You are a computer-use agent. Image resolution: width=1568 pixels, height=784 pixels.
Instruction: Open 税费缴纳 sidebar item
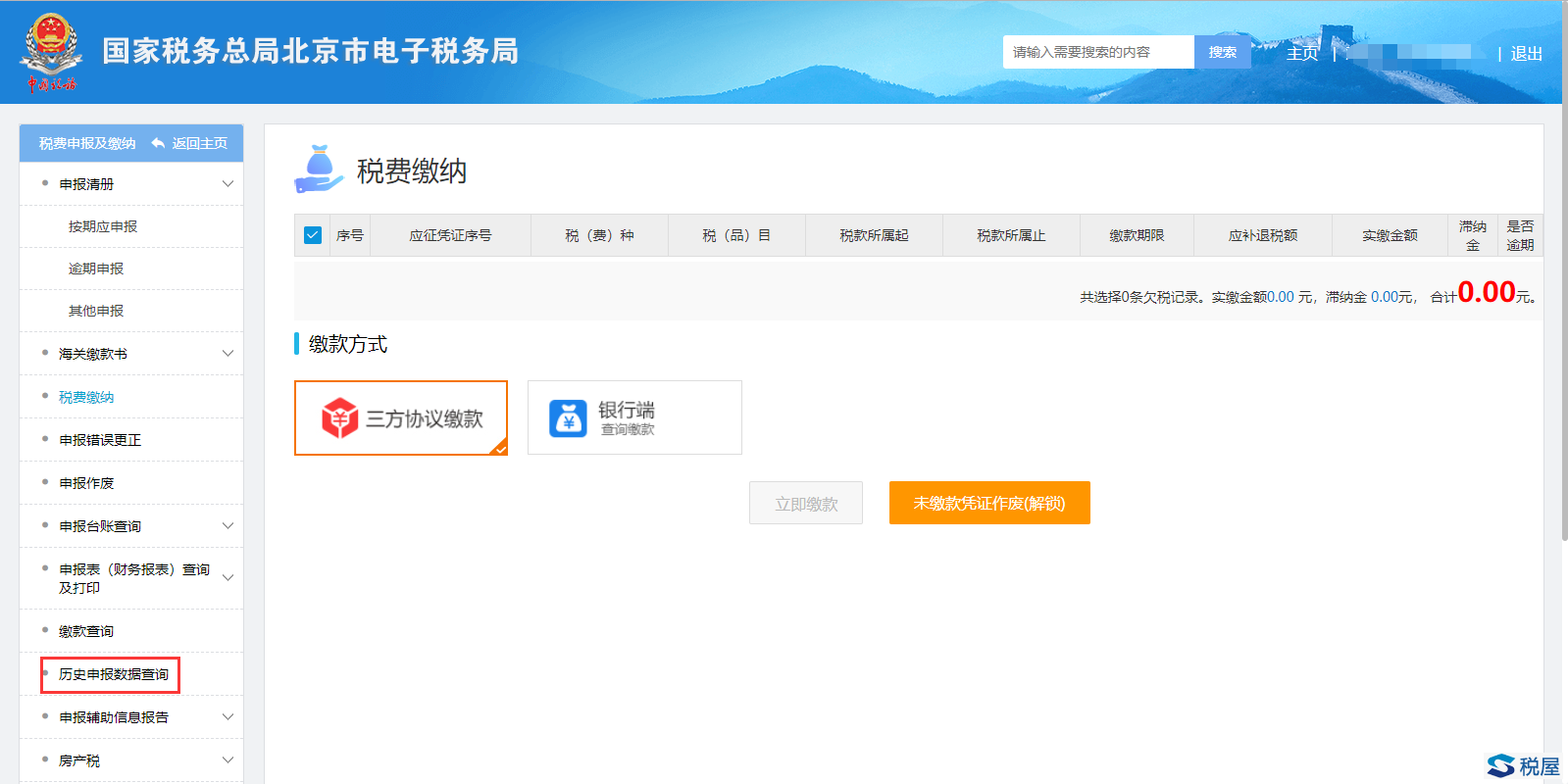tap(86, 397)
